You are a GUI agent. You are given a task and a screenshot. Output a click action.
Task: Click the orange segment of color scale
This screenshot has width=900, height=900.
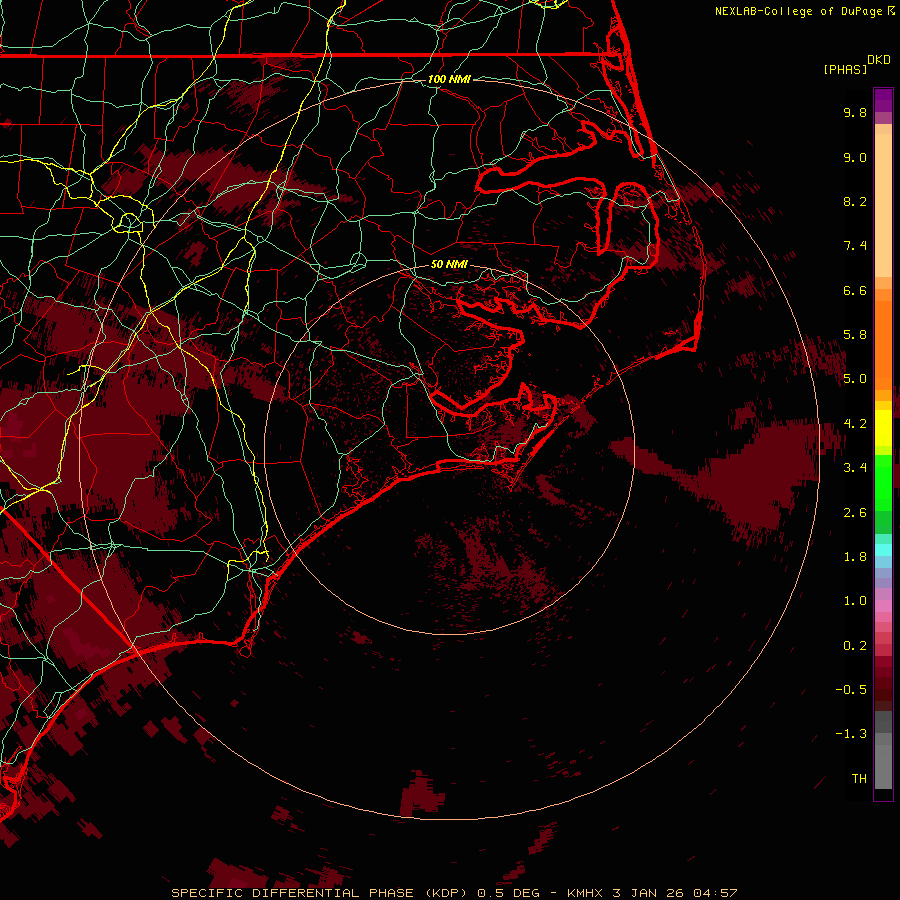[883, 344]
